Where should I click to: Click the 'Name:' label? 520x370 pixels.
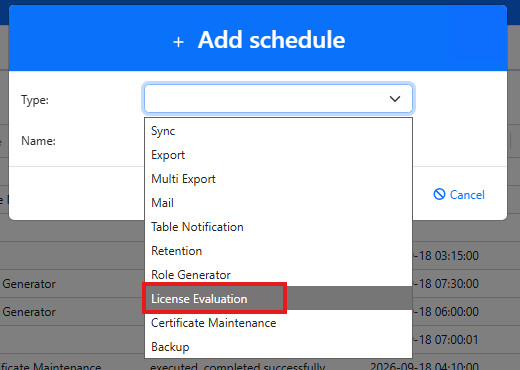click(x=38, y=141)
